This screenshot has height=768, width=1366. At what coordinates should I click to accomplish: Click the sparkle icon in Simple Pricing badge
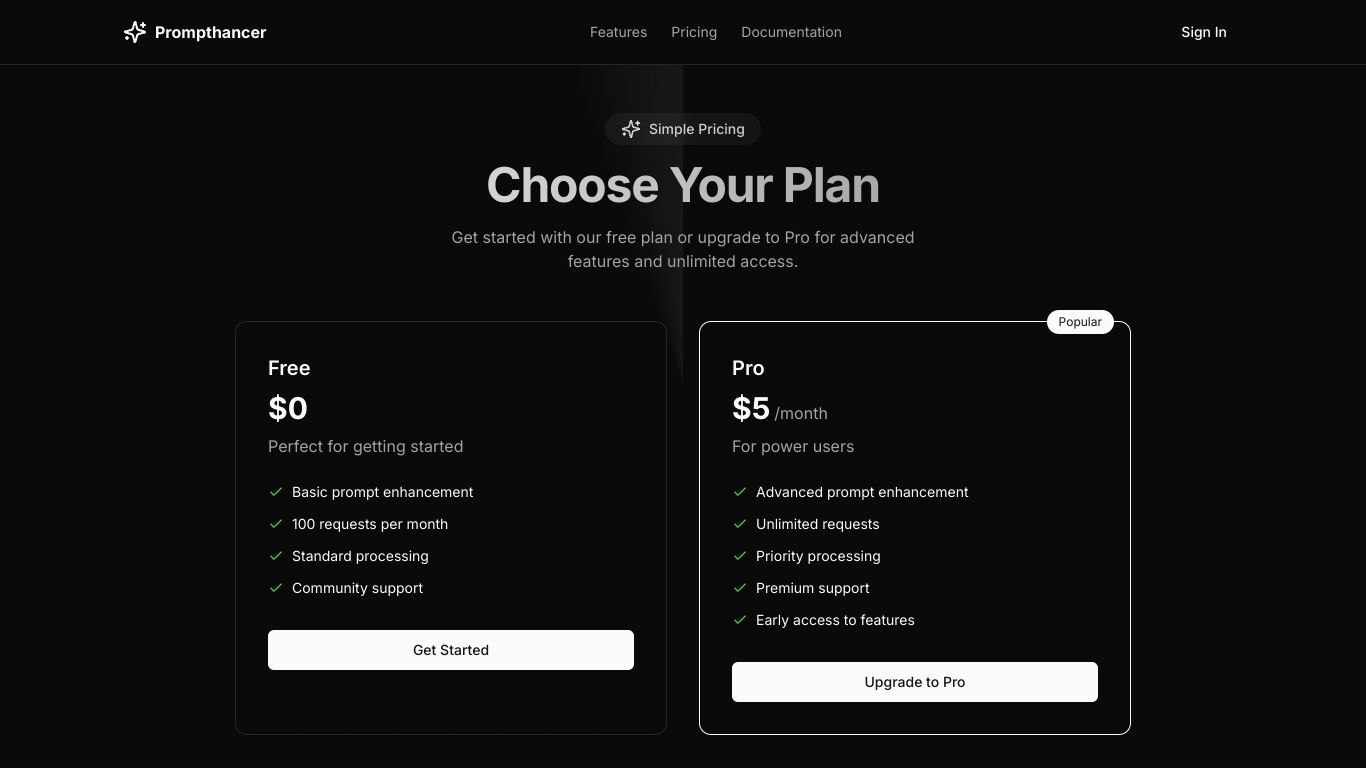click(631, 129)
